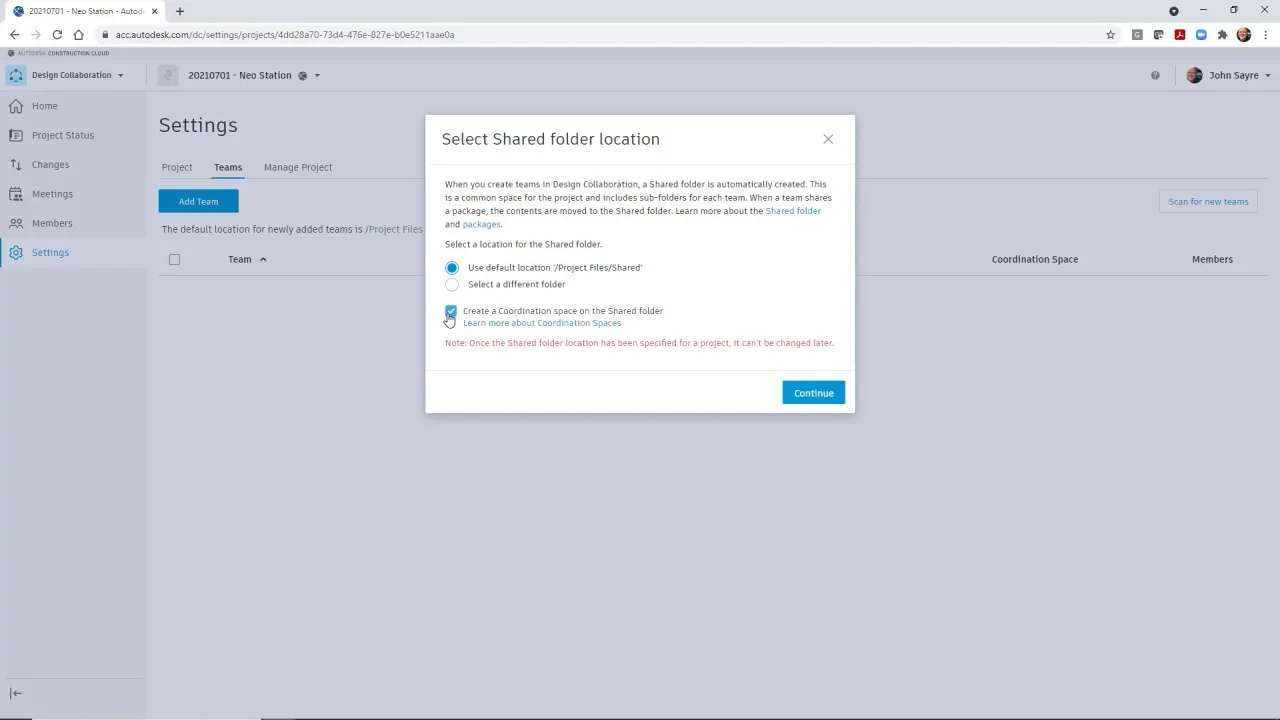Click the Add Team button
Viewport: 1280px width, 720px height.
[x=198, y=201]
